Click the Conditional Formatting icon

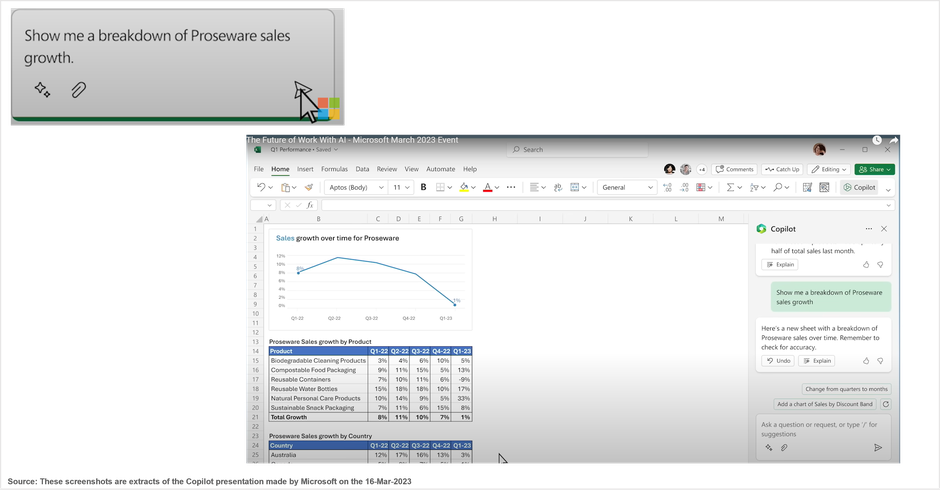click(x=701, y=188)
